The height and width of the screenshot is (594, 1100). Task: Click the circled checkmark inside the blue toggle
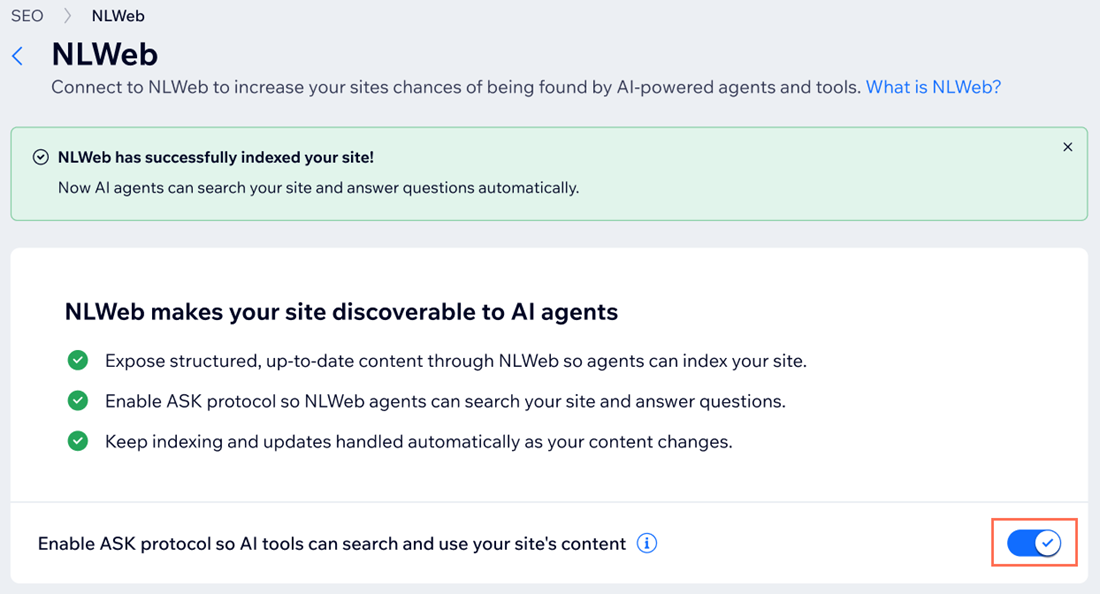[x=1046, y=543]
